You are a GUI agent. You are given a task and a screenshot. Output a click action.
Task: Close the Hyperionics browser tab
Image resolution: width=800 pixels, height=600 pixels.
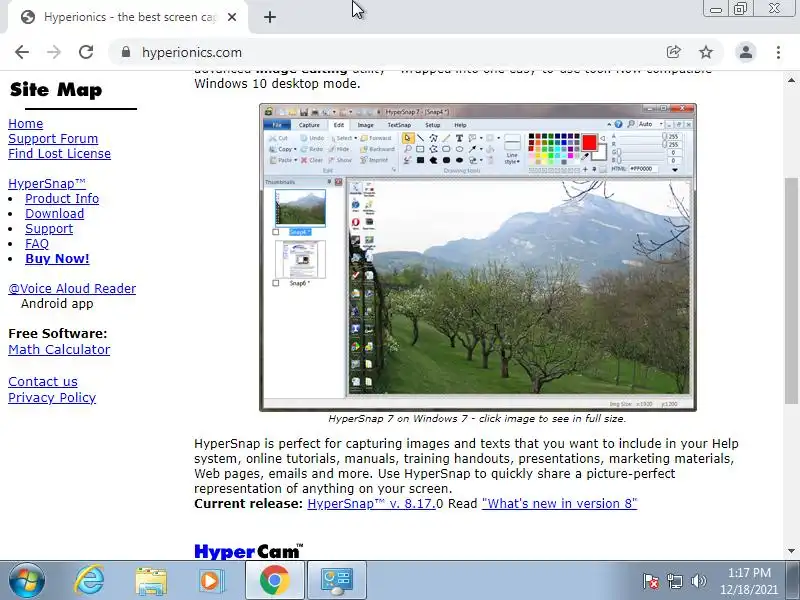232,17
